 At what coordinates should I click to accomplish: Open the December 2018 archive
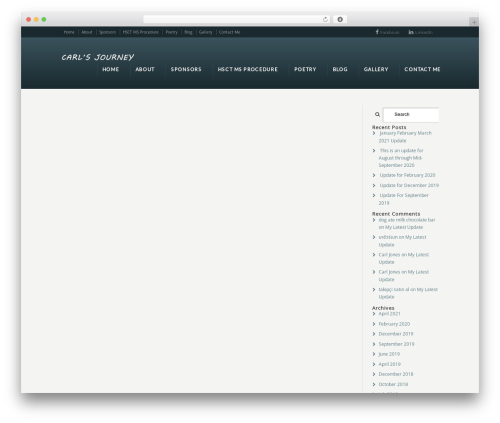(x=396, y=374)
